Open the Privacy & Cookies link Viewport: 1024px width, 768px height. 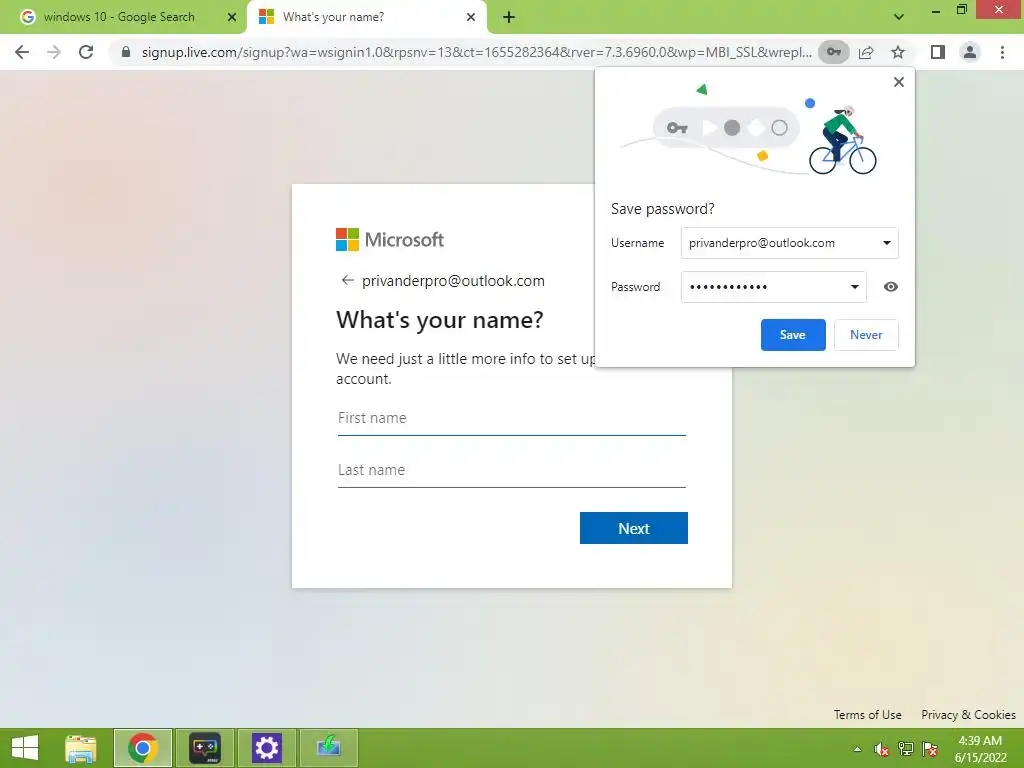coord(968,714)
